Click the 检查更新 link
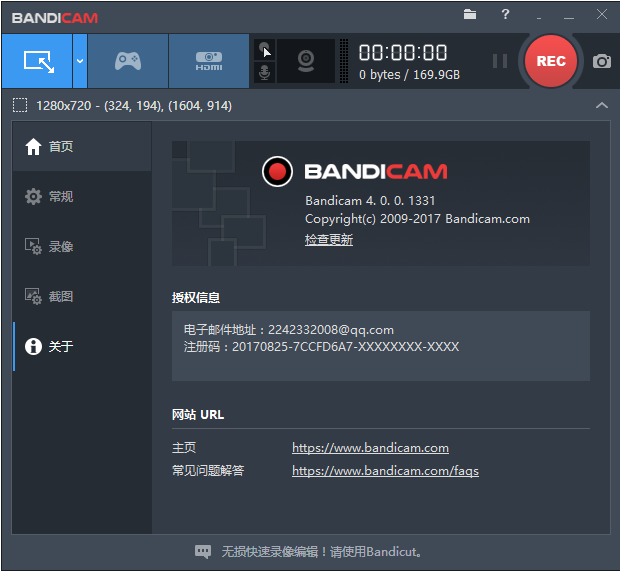This screenshot has height=573, width=620. pyautogui.click(x=329, y=240)
